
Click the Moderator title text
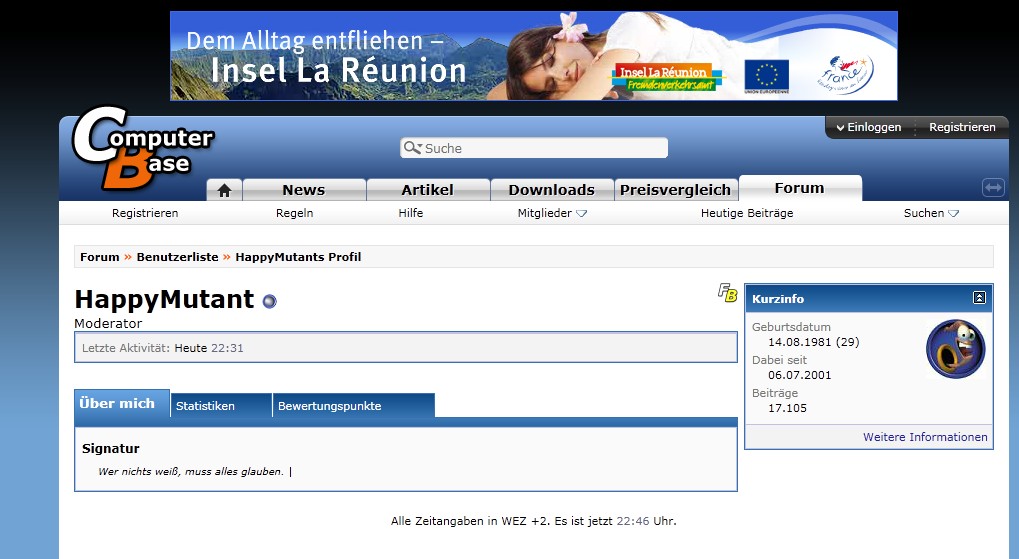click(108, 323)
